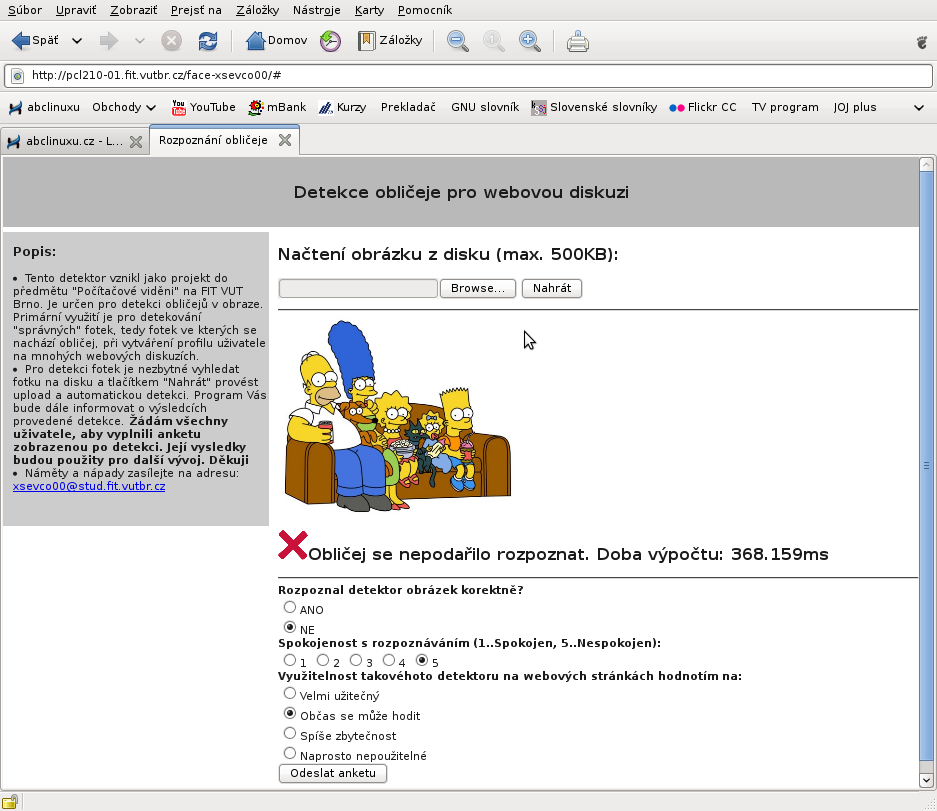Select satisfaction rating 4
Image resolution: width=937 pixels, height=811 pixels.
click(x=389, y=660)
